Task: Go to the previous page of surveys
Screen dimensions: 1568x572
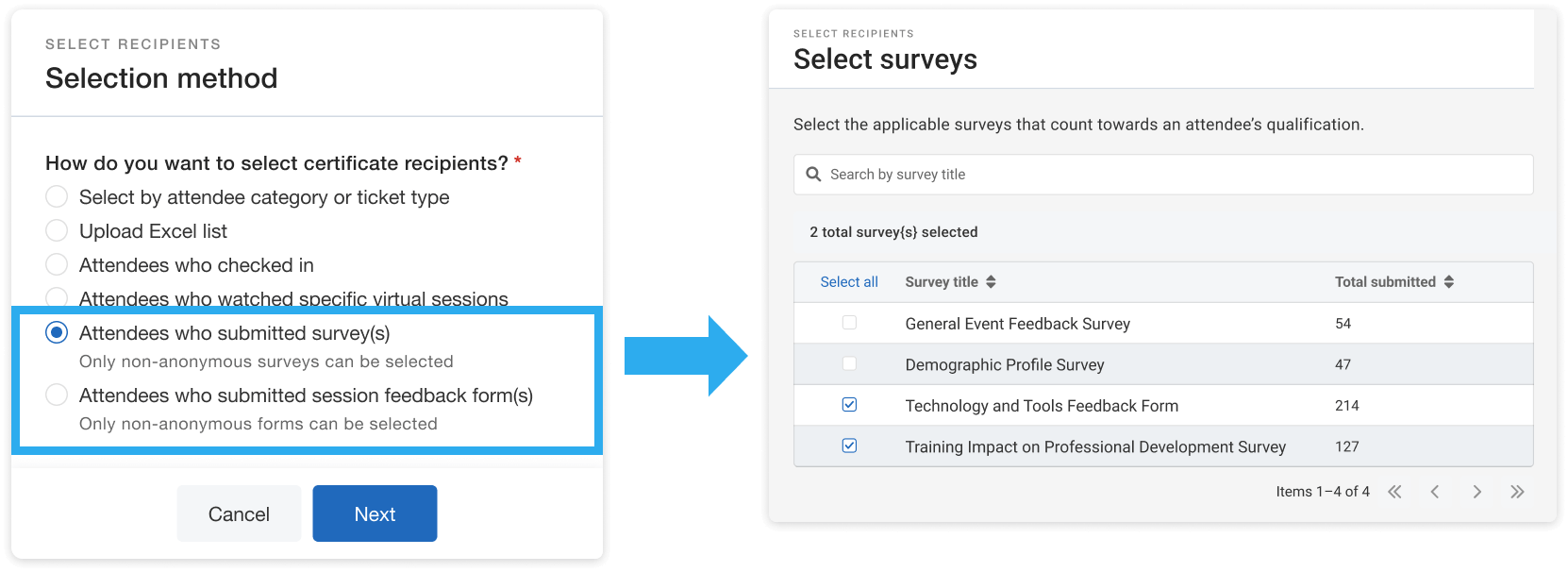Action: coord(1435,492)
